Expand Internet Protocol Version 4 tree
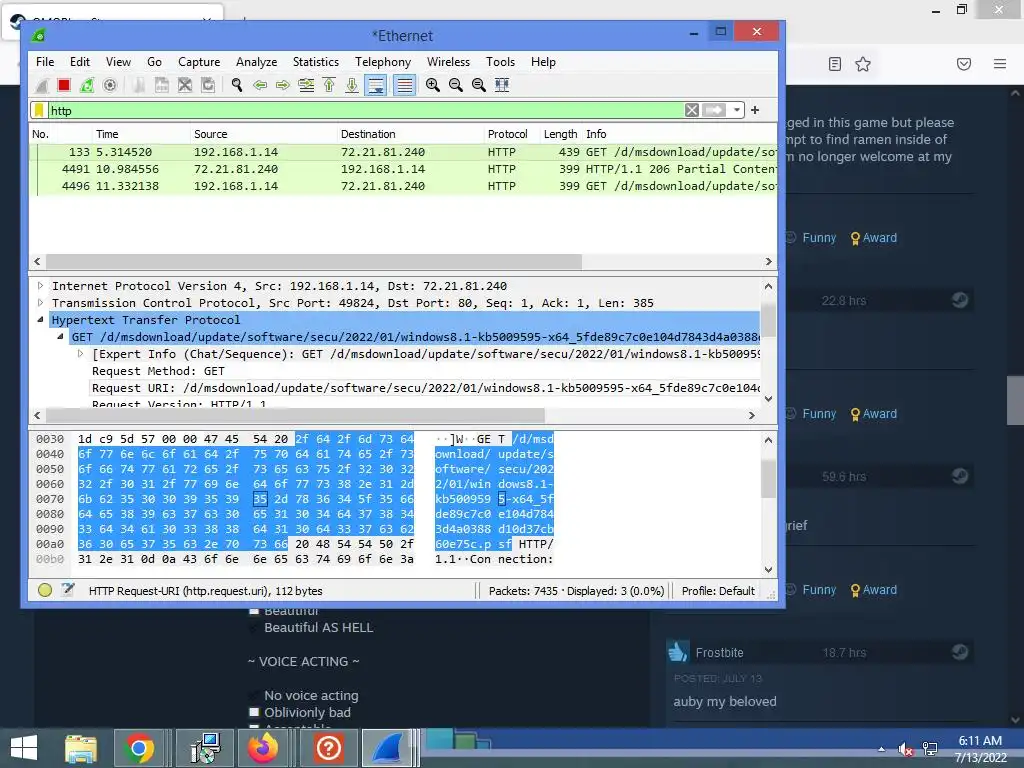1024x768 pixels. pos(40,286)
